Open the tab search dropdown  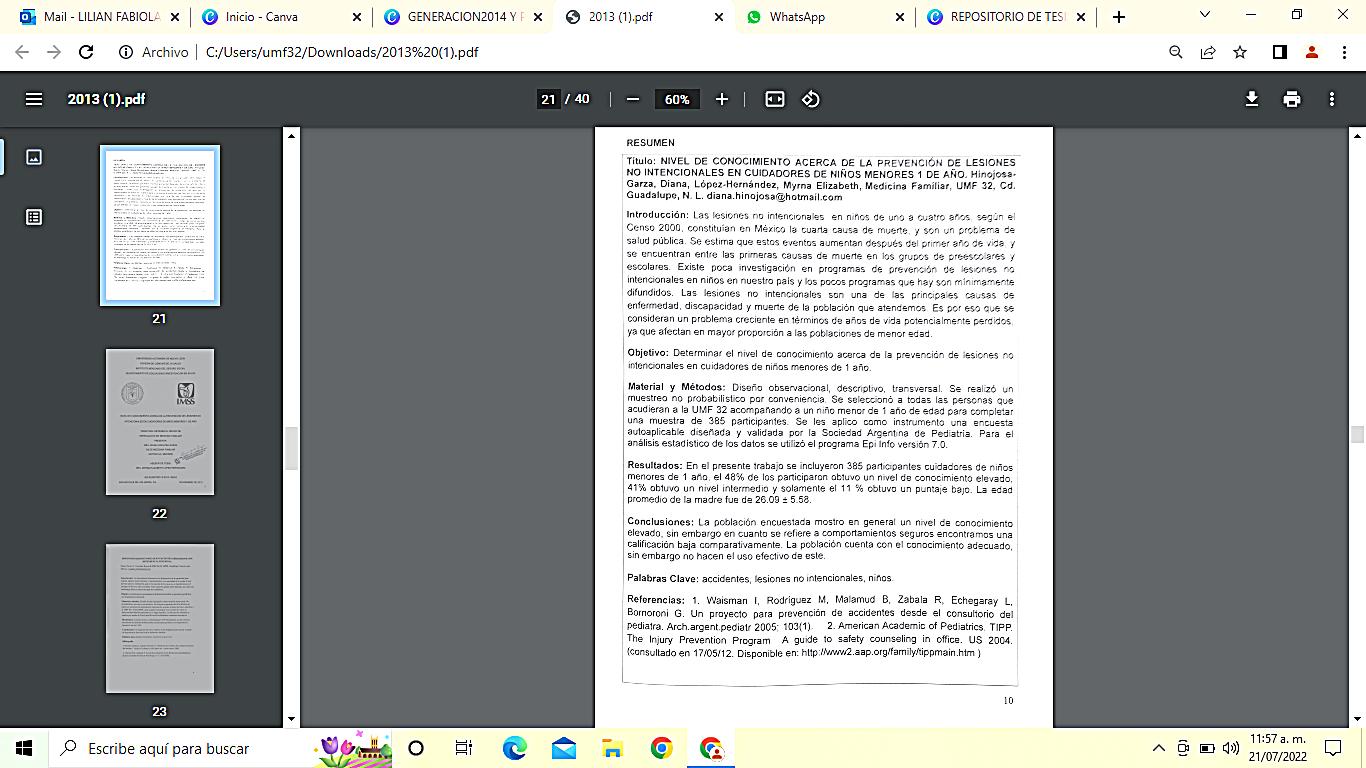click(x=1205, y=15)
